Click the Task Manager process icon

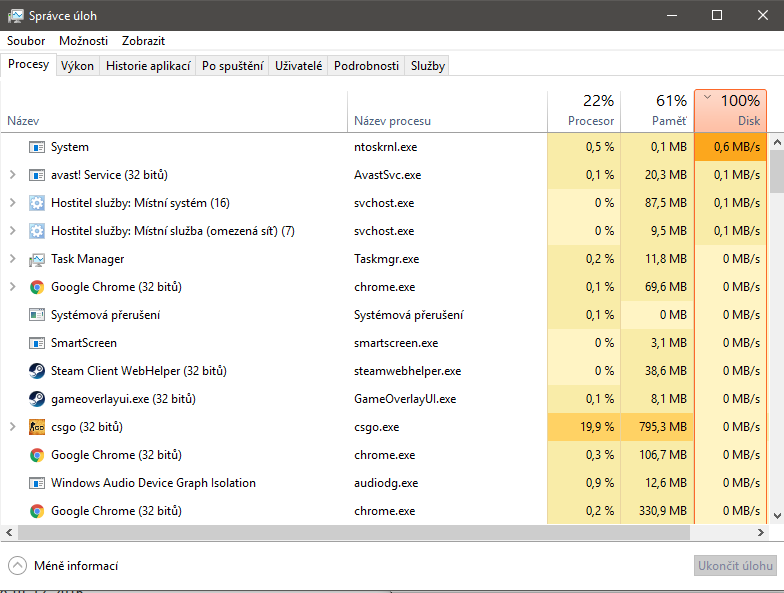(x=37, y=259)
